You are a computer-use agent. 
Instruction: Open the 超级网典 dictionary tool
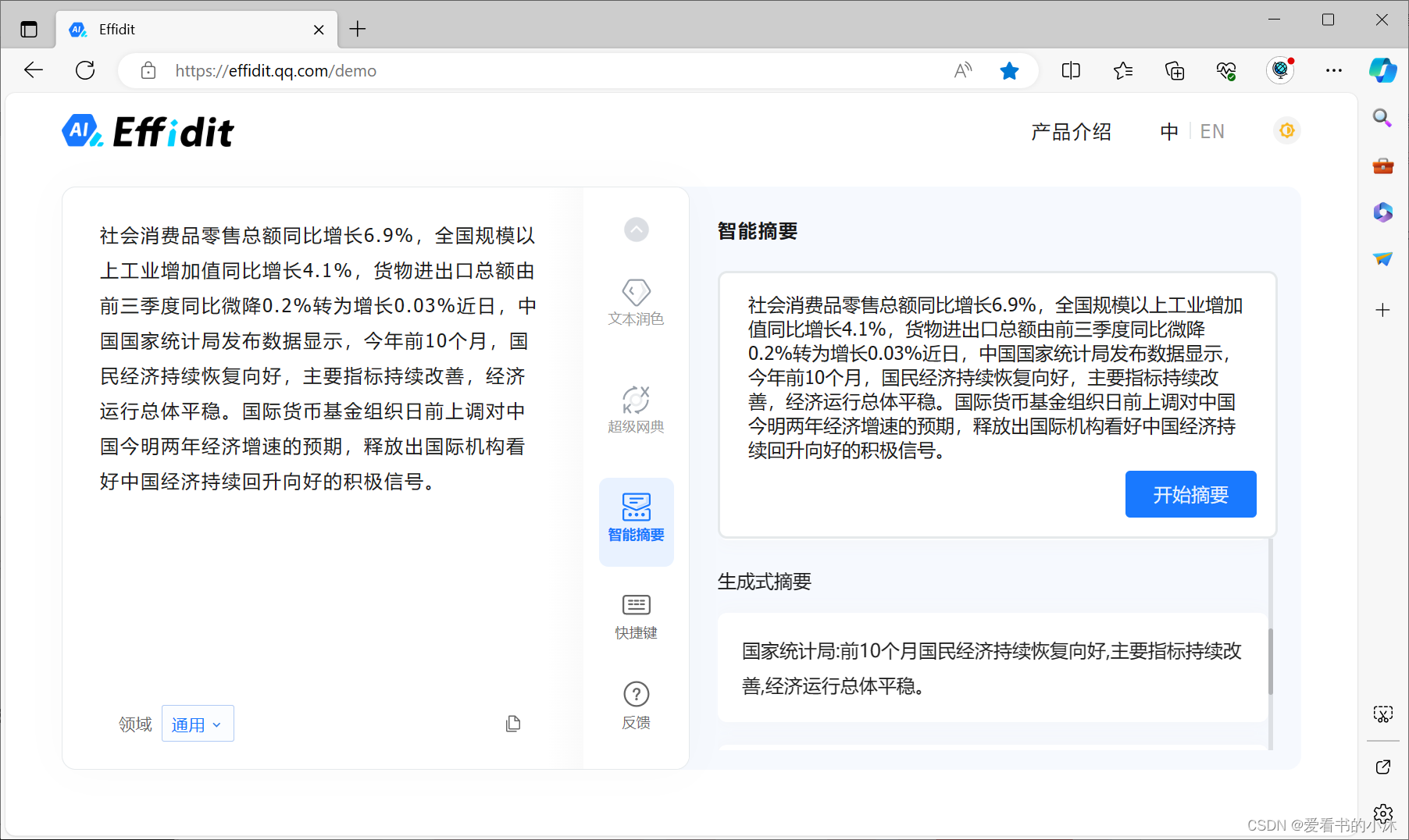click(x=636, y=410)
